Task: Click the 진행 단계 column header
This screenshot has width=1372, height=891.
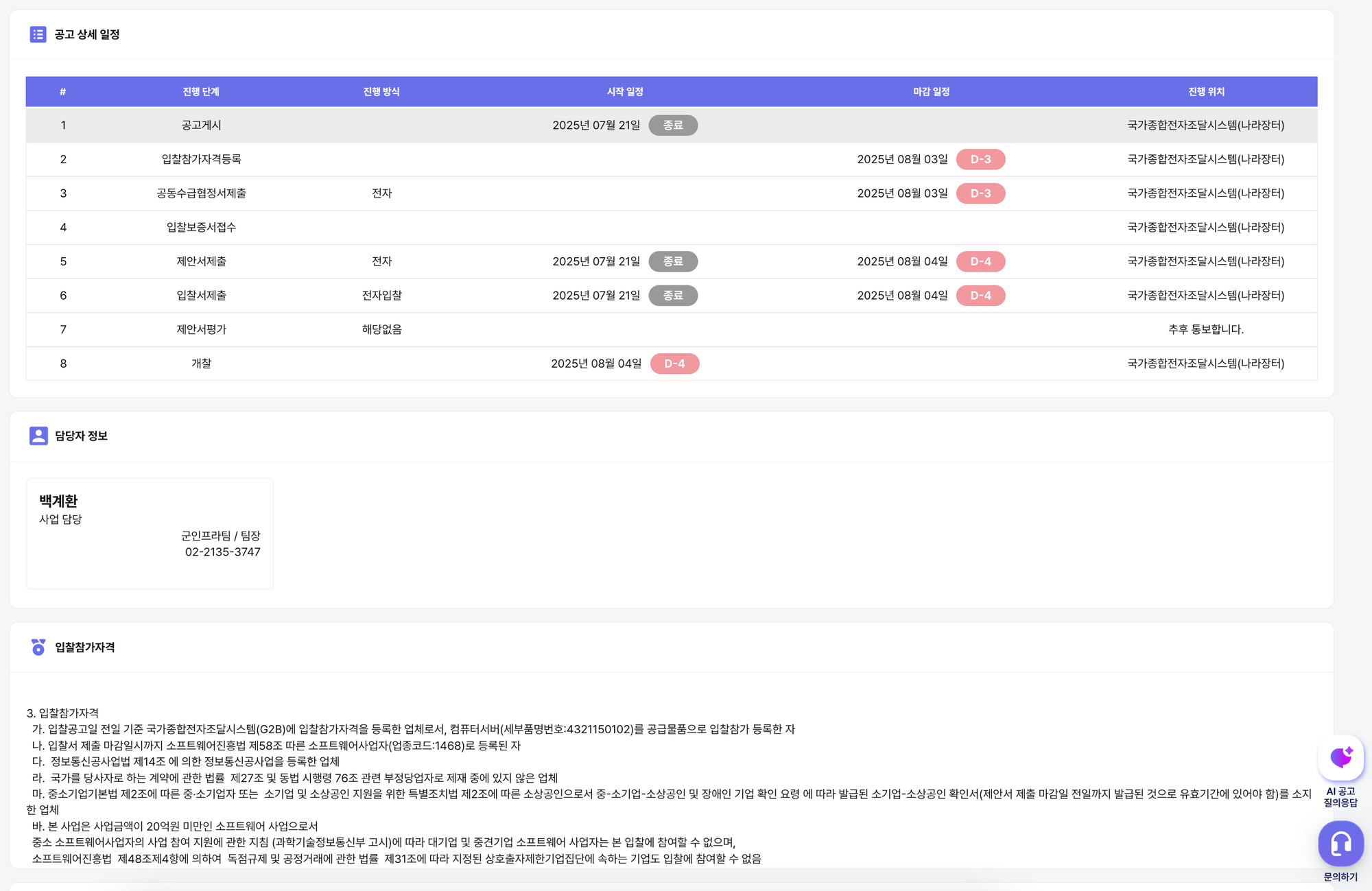Action: [201, 92]
